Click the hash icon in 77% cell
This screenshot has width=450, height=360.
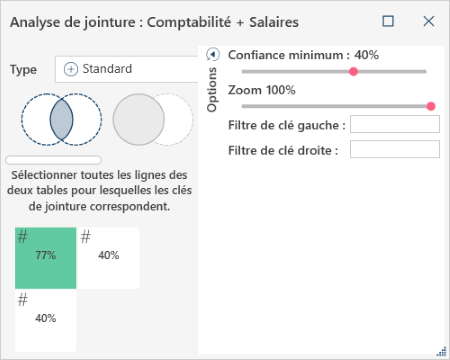(23, 237)
